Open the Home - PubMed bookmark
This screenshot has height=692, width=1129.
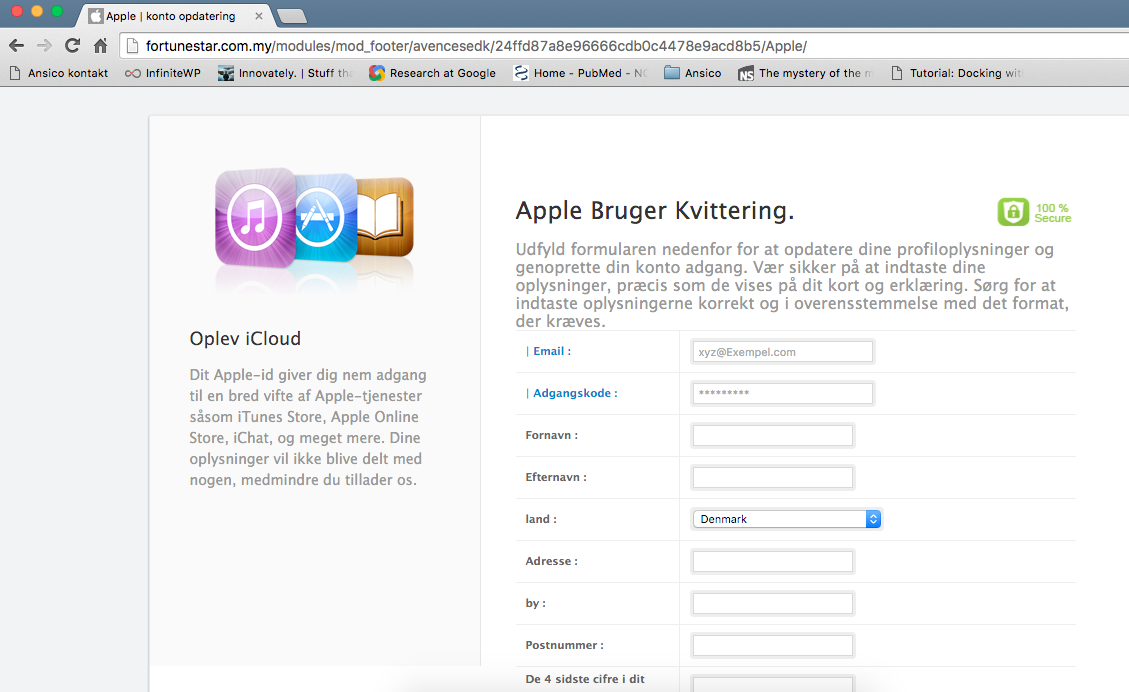point(580,73)
